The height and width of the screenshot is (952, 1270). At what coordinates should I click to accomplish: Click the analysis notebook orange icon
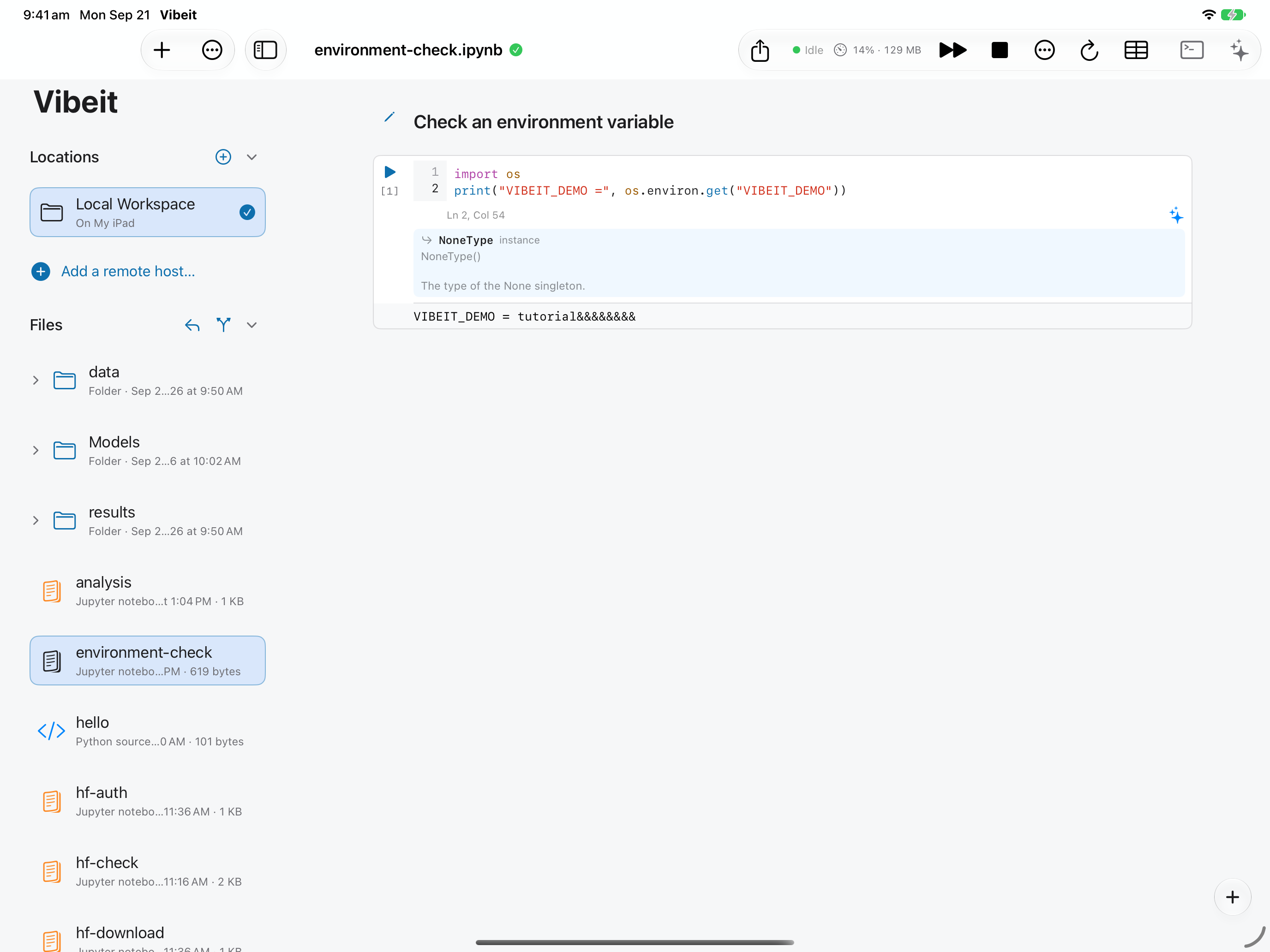(52, 590)
